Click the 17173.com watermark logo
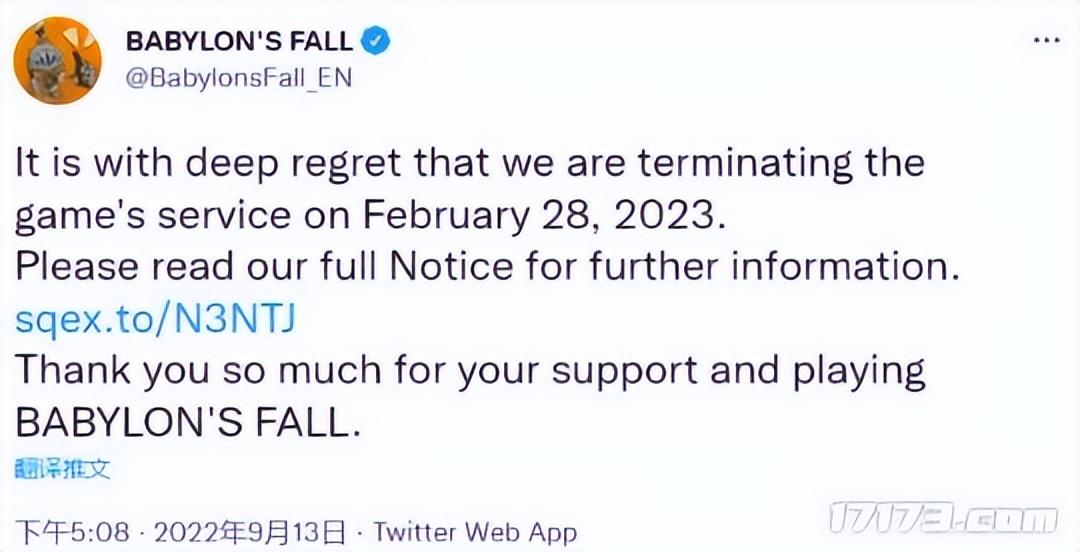Image resolution: width=1080 pixels, height=552 pixels. click(x=943, y=518)
